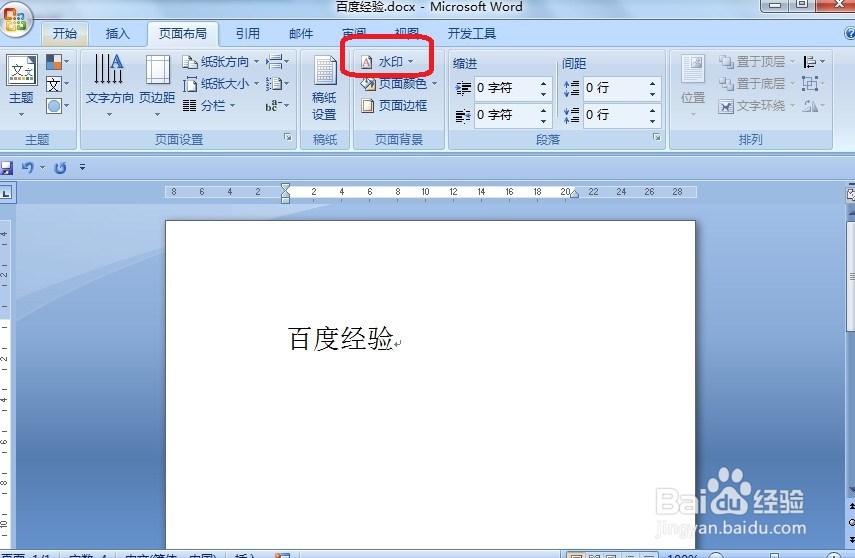Open the 文字环绕 text wrapping menu
The image size is (855, 558).
coord(756,106)
